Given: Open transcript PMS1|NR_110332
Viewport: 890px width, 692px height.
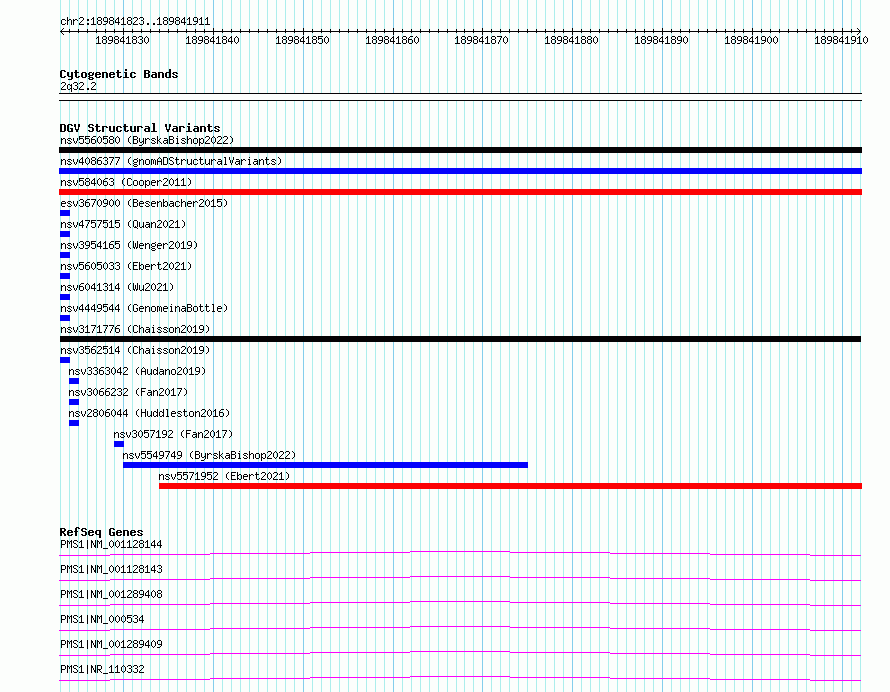Looking at the screenshot, I should tap(102, 669).
